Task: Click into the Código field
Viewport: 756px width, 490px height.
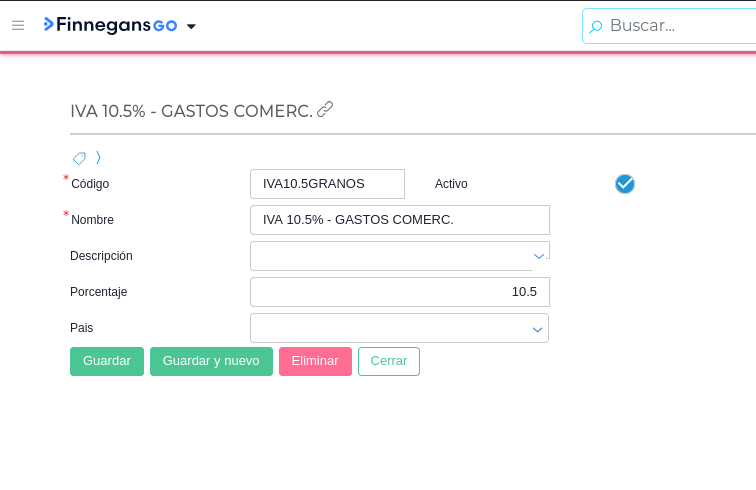Action: coord(327,184)
